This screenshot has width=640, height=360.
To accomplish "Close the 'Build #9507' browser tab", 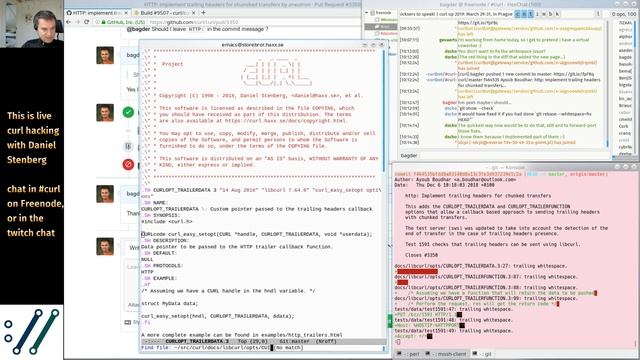I will 193,13.
